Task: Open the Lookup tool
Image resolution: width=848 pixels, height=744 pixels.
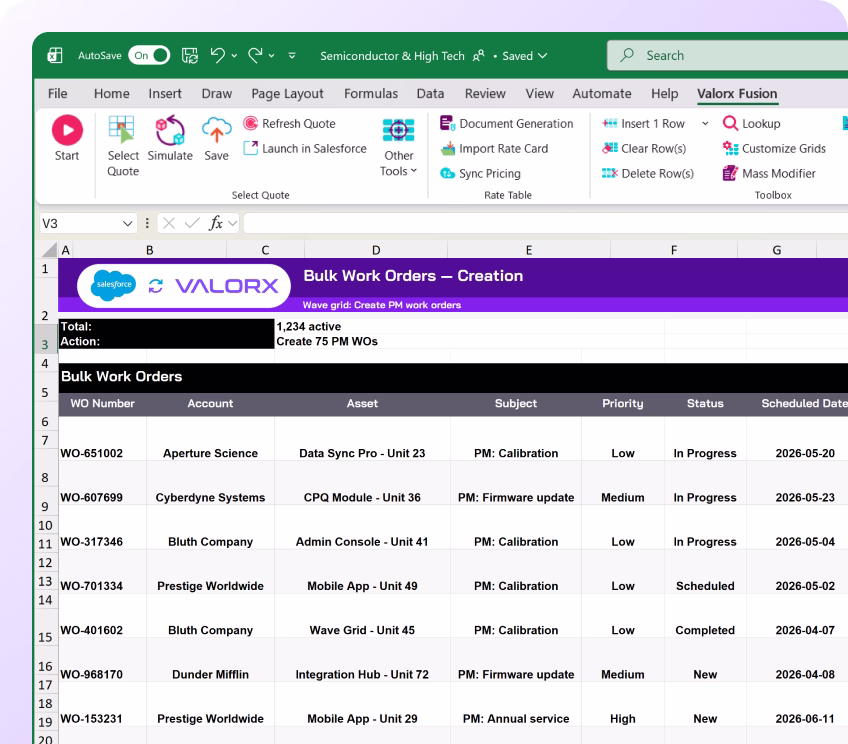Action: point(752,123)
